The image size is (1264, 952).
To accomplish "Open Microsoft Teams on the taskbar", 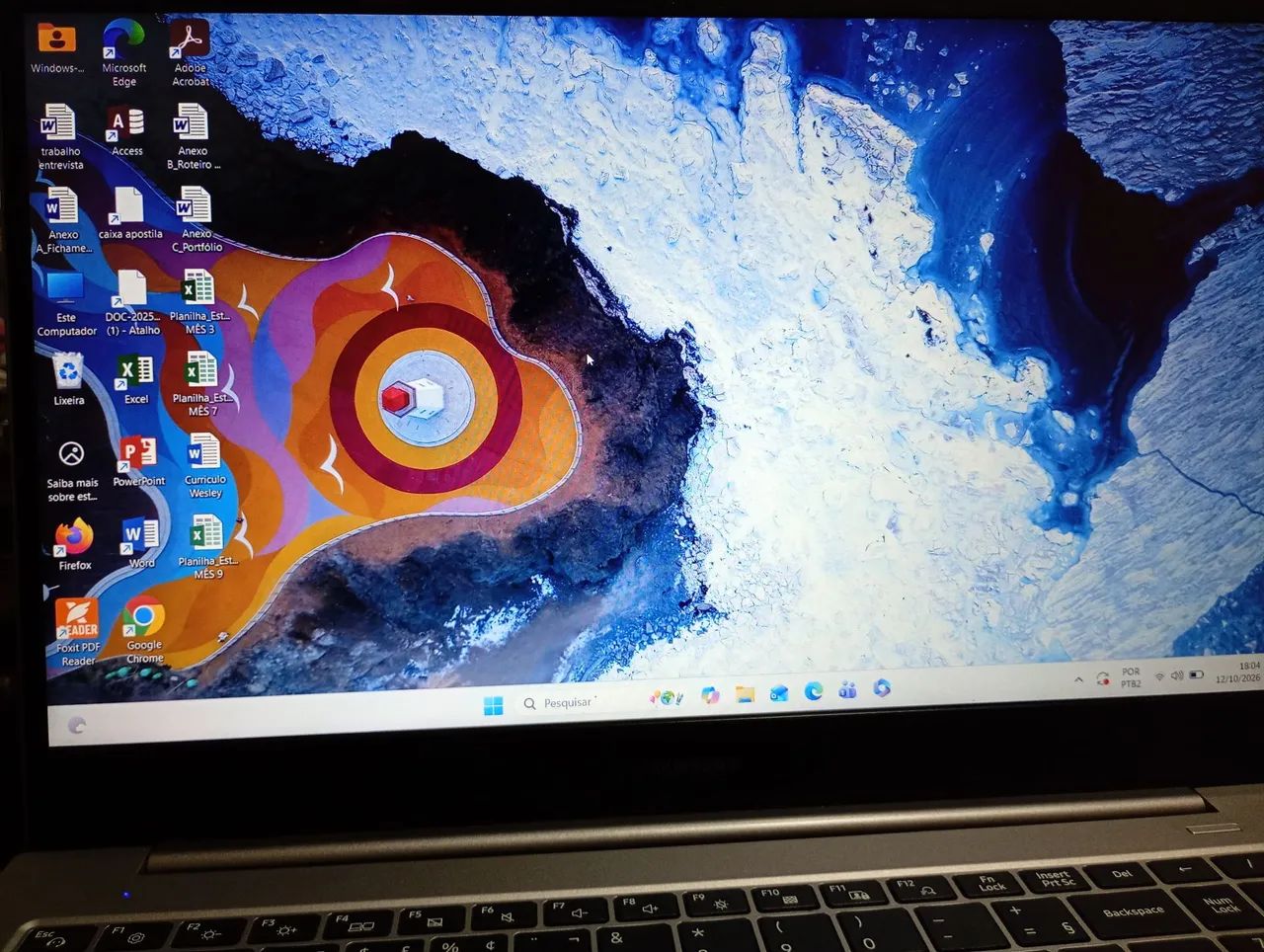I will [847, 690].
